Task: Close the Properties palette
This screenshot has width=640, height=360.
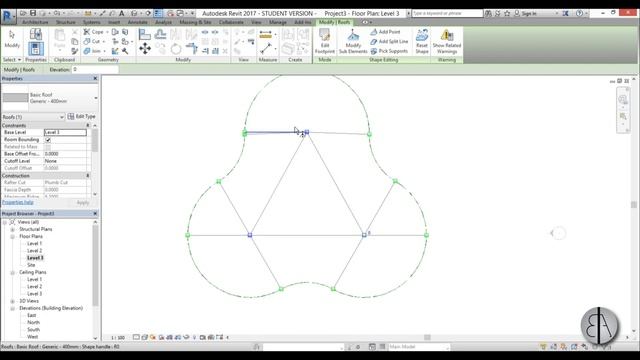Action: [x=95, y=78]
